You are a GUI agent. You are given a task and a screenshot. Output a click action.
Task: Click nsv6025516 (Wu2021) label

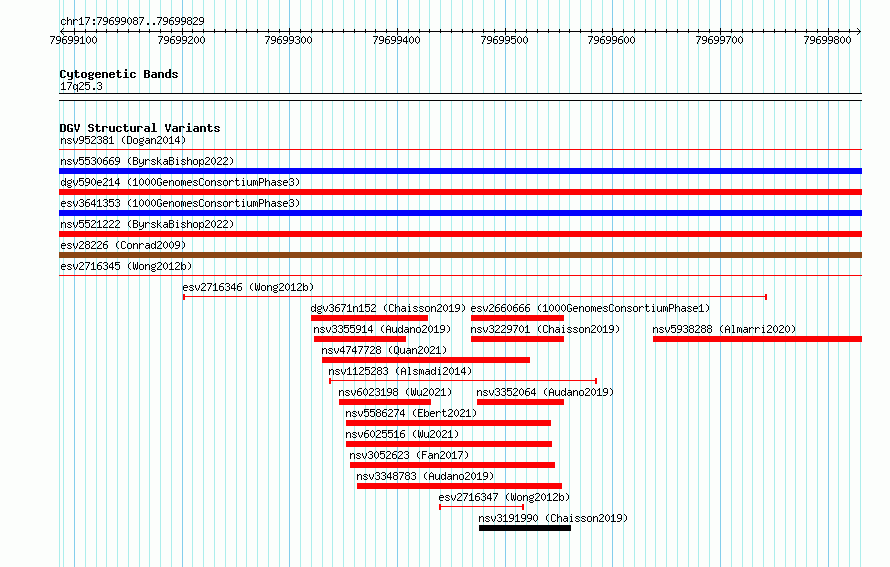coord(402,434)
